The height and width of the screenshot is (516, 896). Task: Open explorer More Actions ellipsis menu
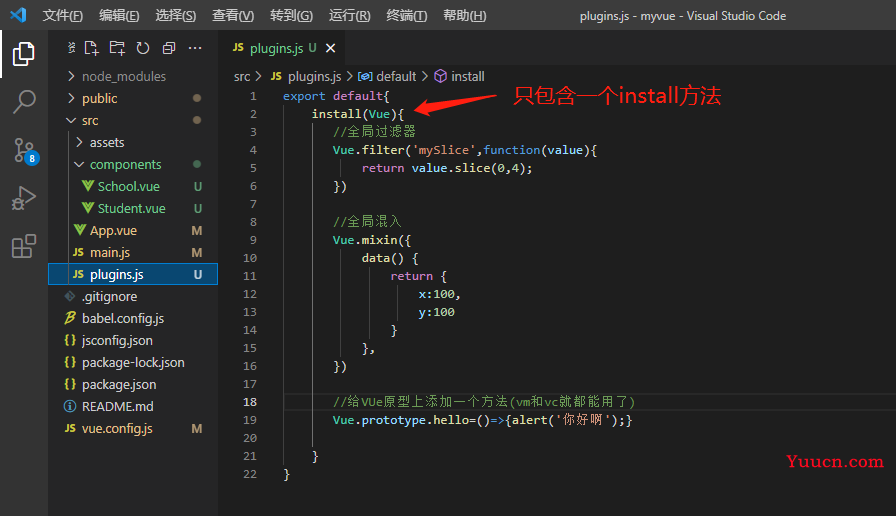tap(195, 48)
